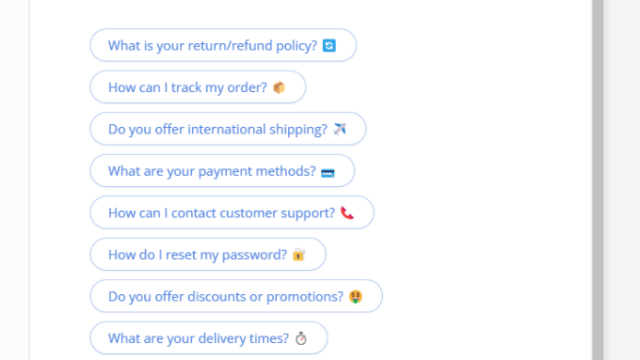
Task: Click the stopwatch emoji icon
Action: pos(301,338)
